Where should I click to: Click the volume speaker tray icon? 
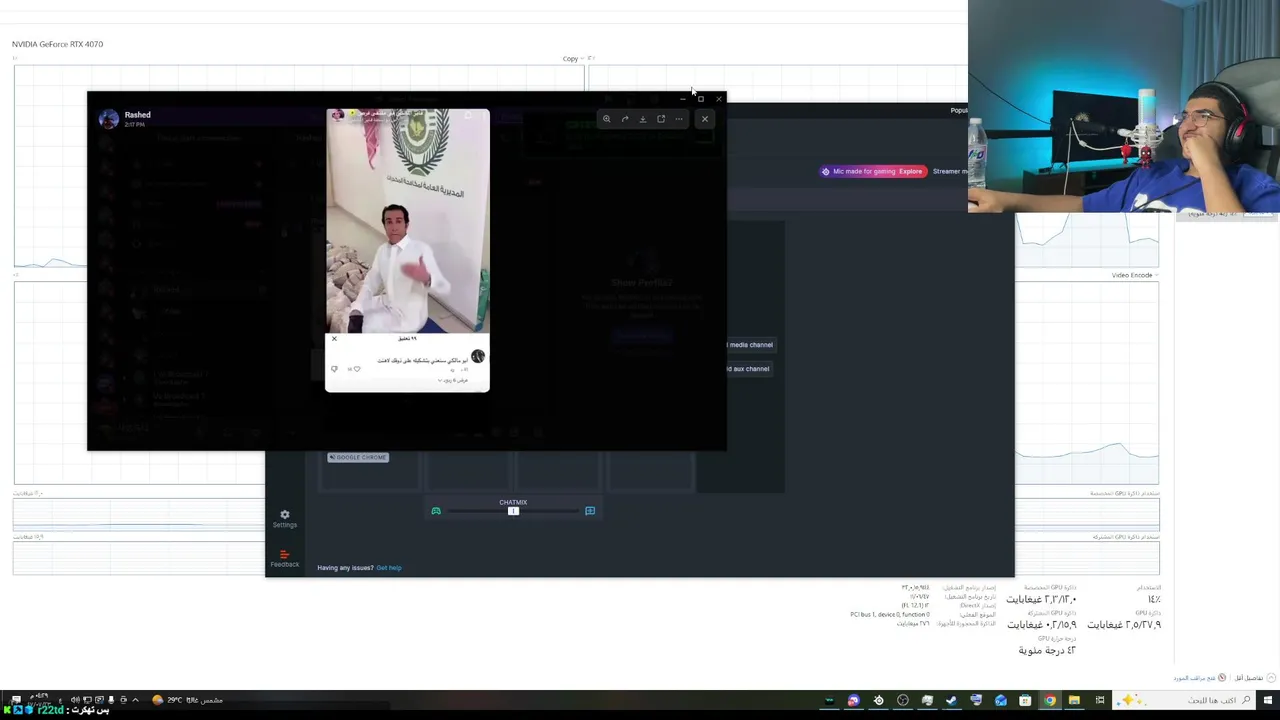click(75, 700)
